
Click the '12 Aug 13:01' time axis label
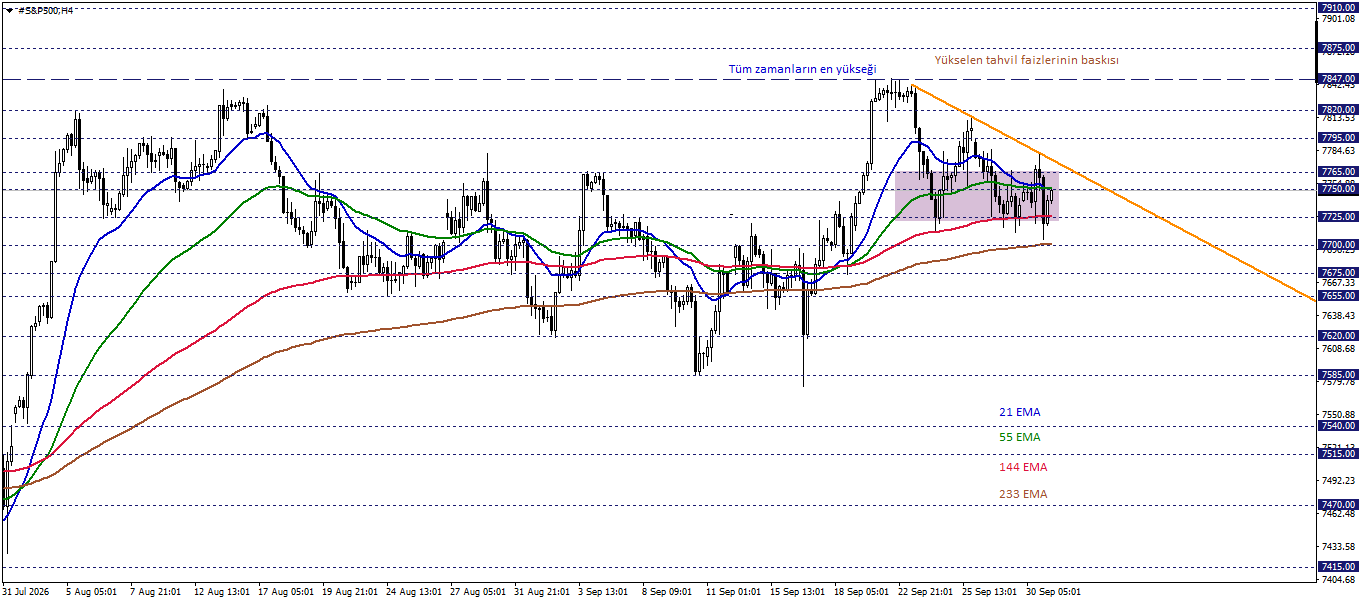pos(223,592)
